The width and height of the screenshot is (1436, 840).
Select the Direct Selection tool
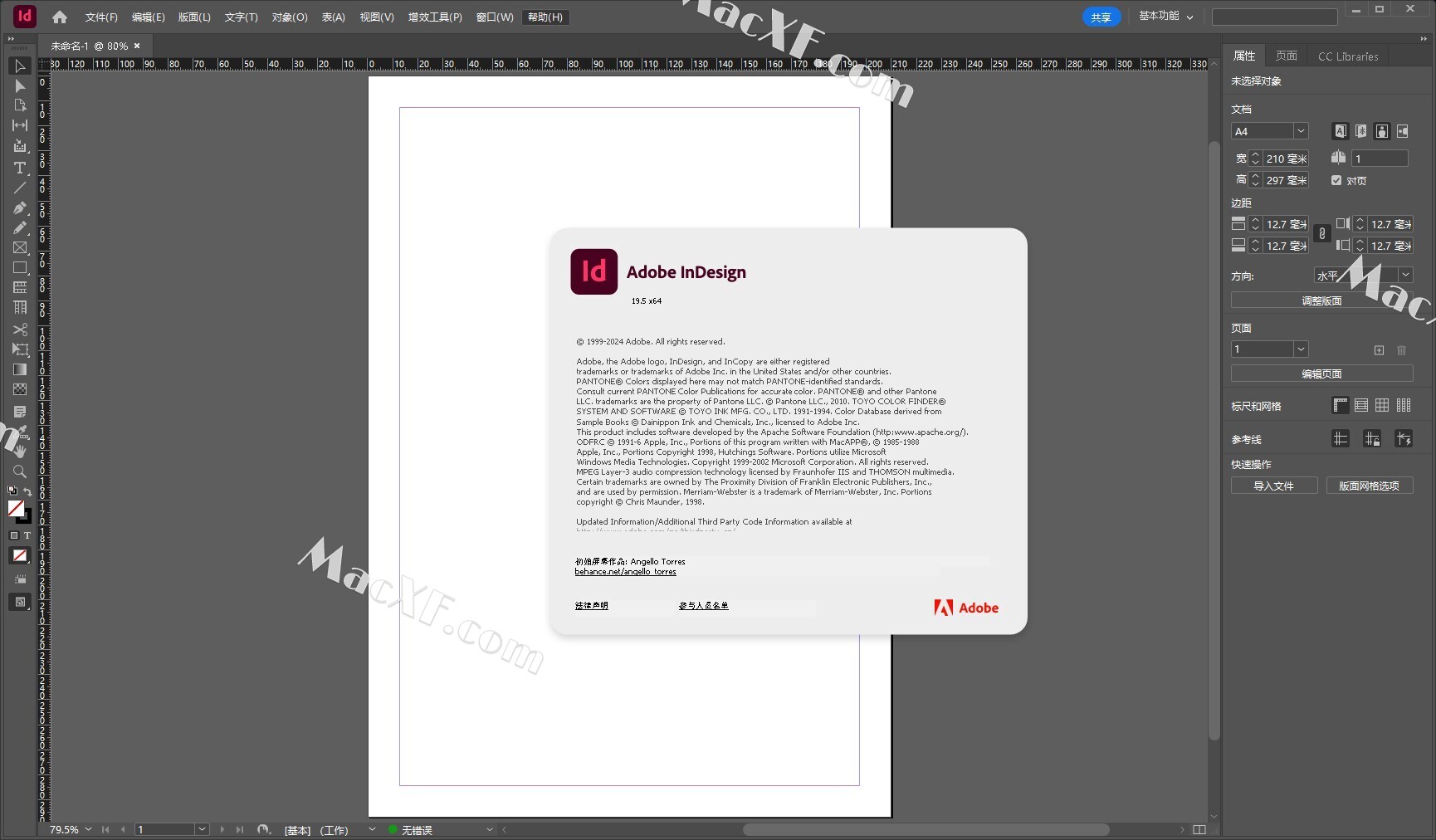click(x=20, y=86)
